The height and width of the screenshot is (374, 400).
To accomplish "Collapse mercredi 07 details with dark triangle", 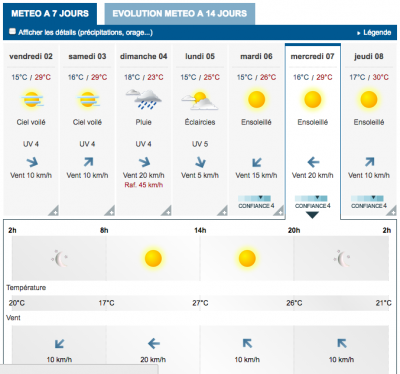I will [x=312, y=215].
